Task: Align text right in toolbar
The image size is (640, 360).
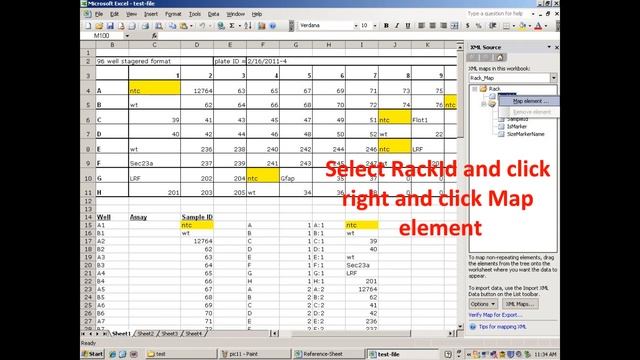Action: 443,26
